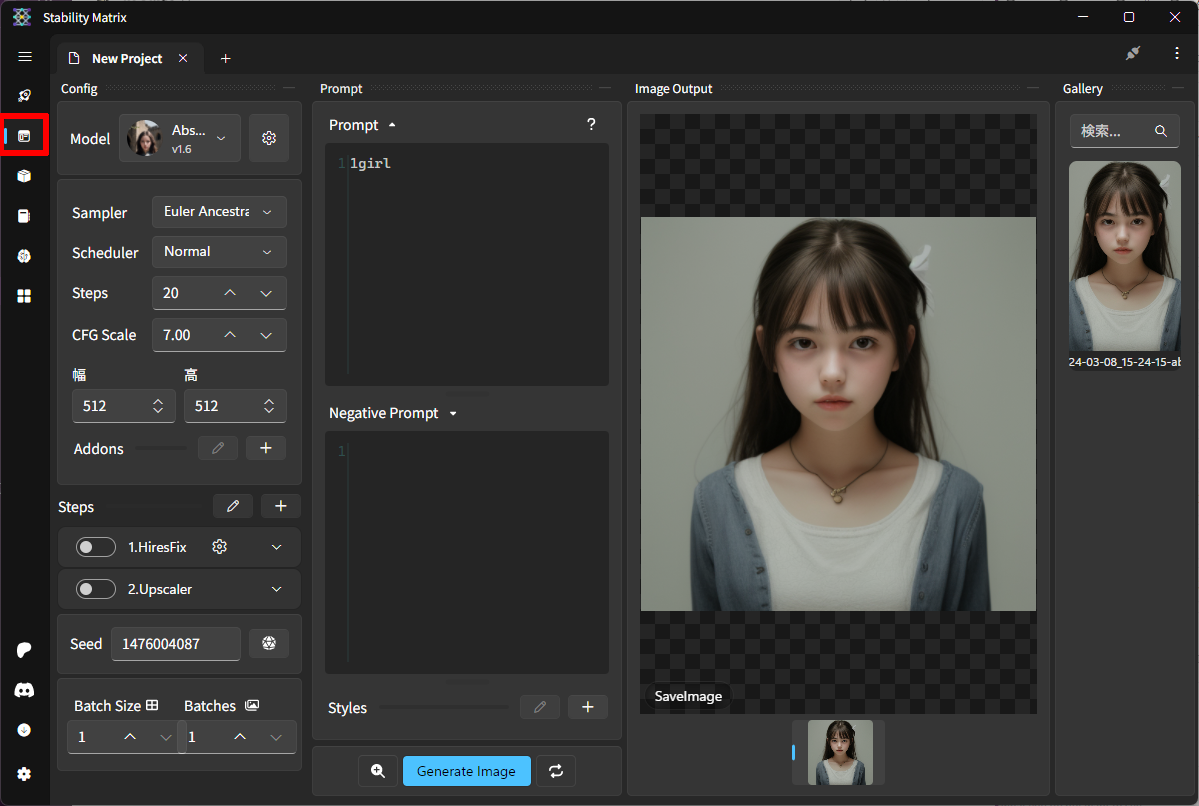
Task: Open model settings gear next to Model
Action: point(268,139)
